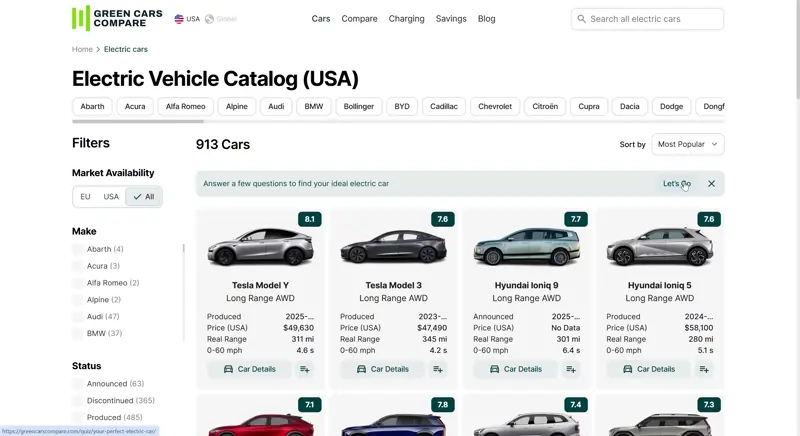This screenshot has width=800, height=436.
Task: Filter by the Chevrolet brand chip
Action: tap(495, 107)
